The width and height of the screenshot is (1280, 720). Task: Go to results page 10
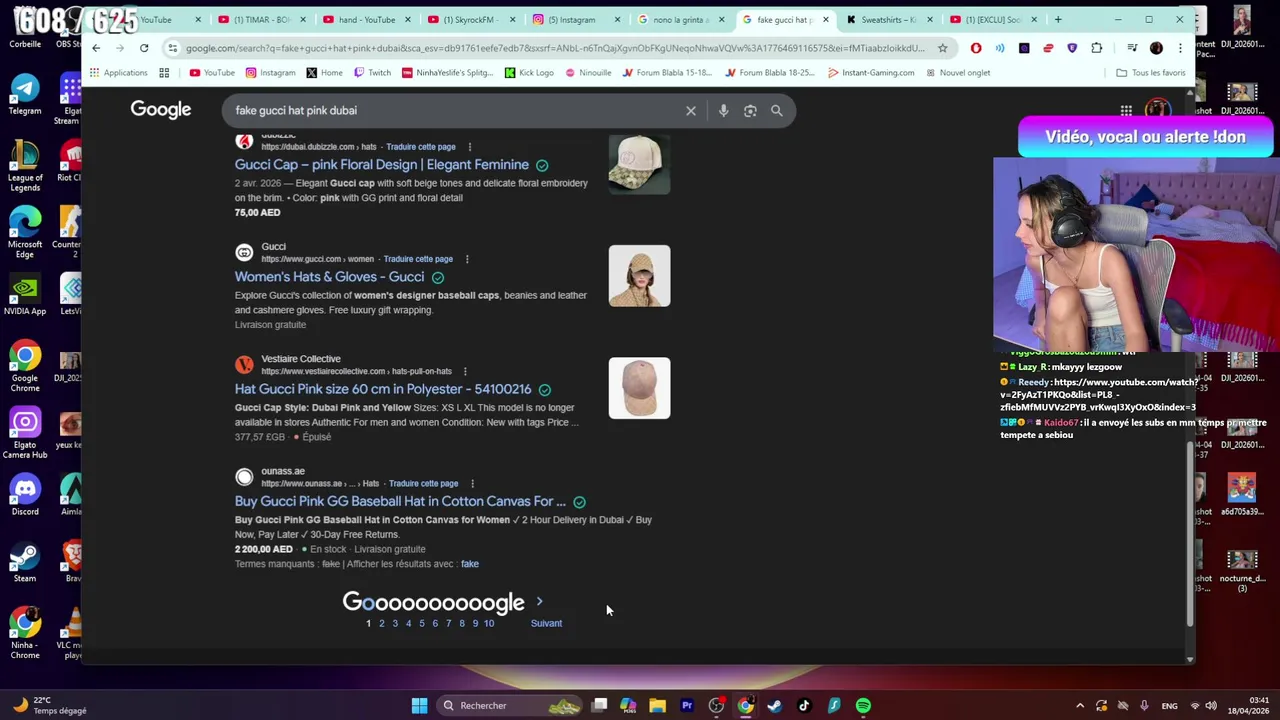point(489,623)
